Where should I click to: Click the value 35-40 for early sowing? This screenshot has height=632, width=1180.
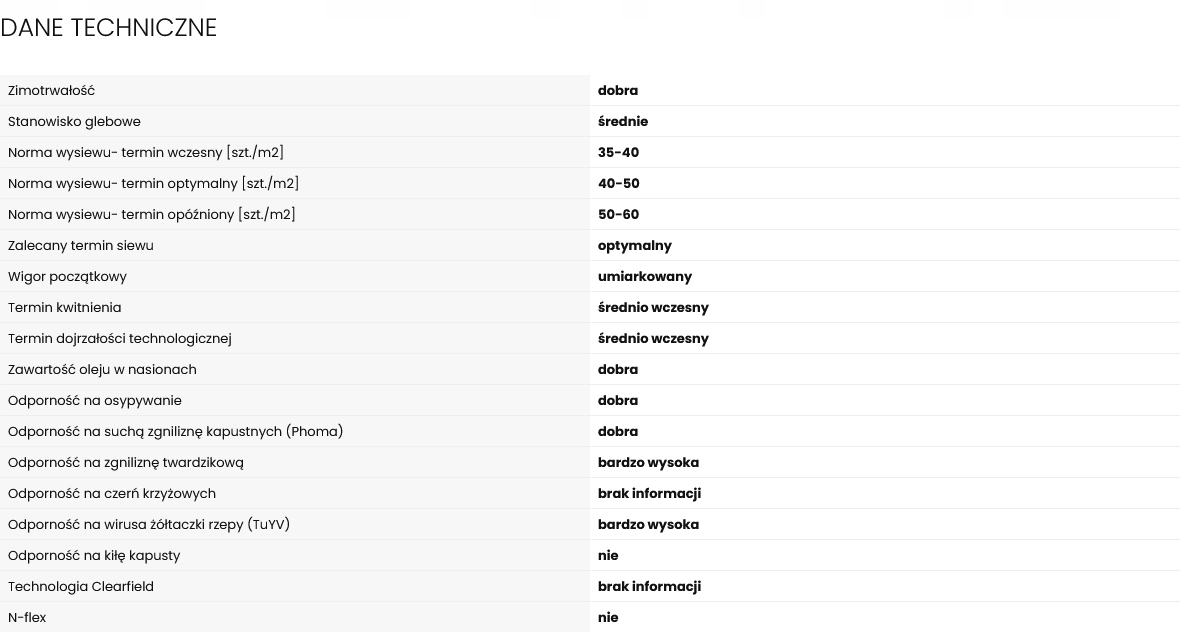tap(618, 153)
